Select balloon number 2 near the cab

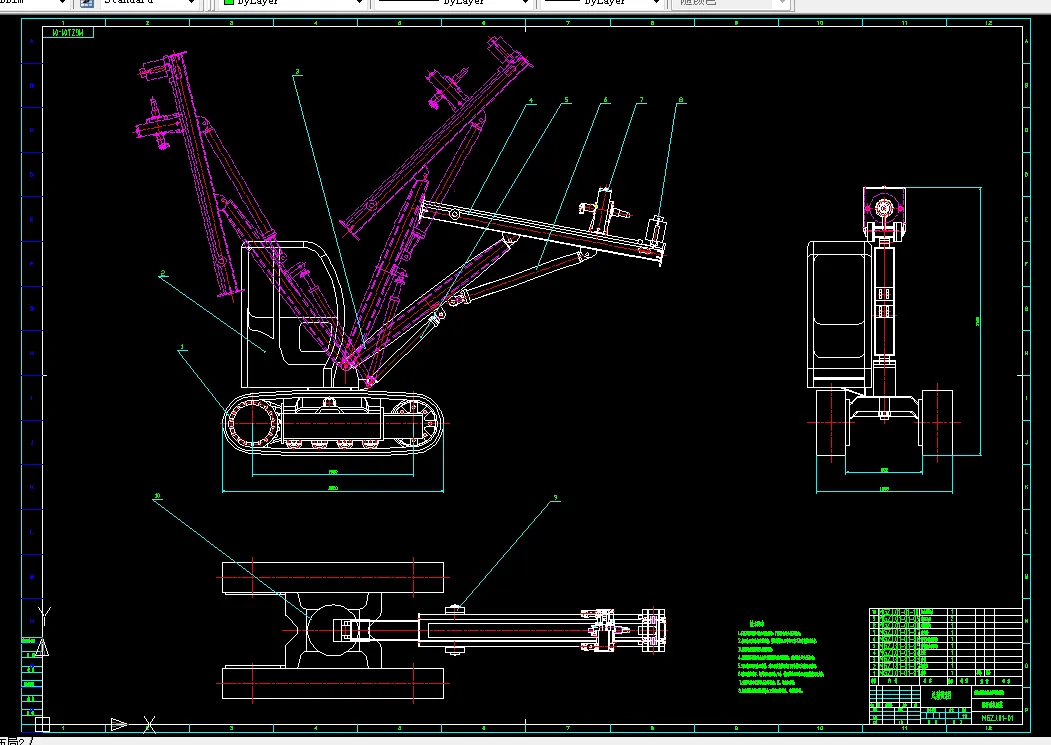pyautogui.click(x=163, y=274)
